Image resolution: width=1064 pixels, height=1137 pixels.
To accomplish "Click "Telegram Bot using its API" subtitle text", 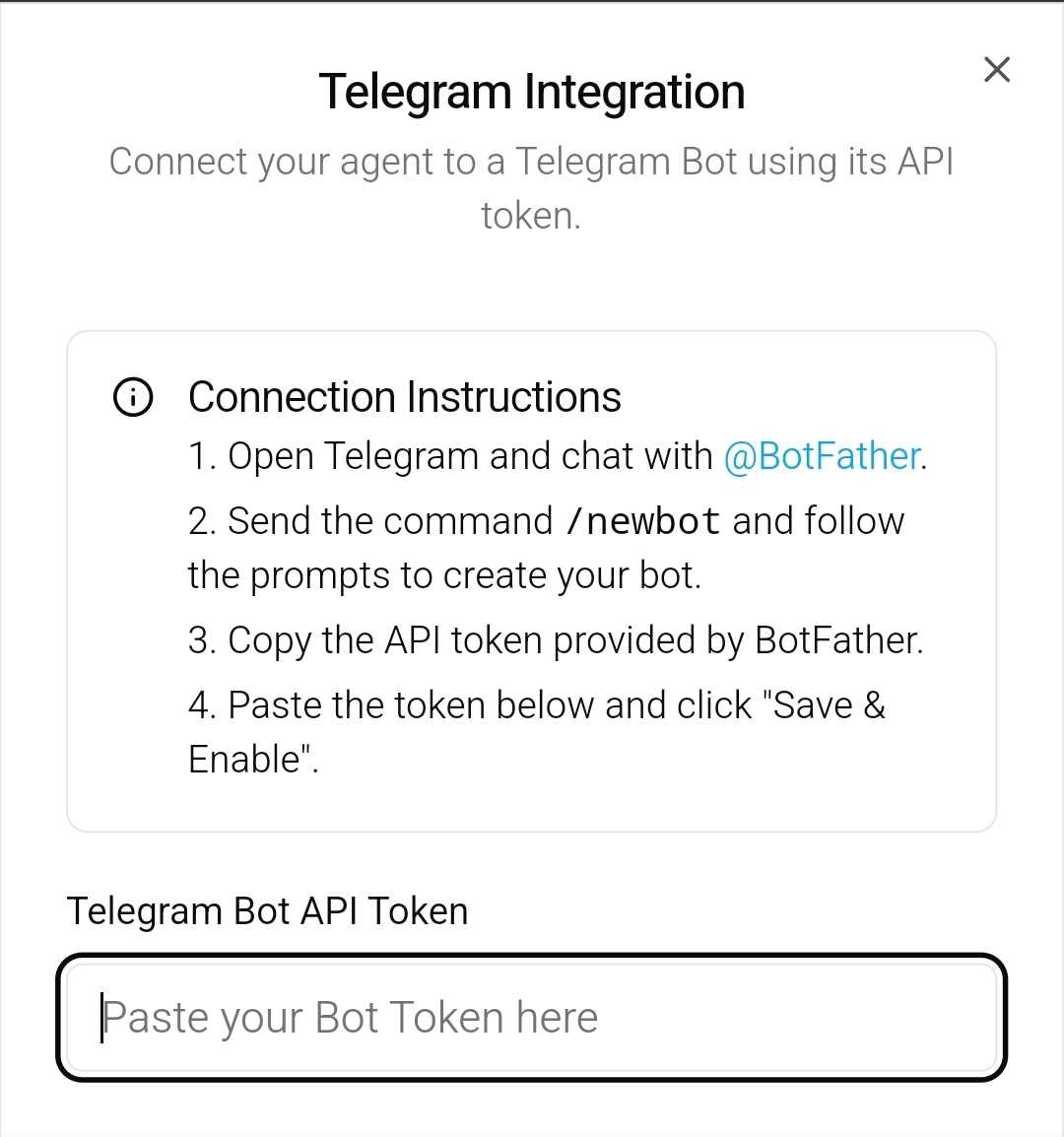I will pos(735,162).
